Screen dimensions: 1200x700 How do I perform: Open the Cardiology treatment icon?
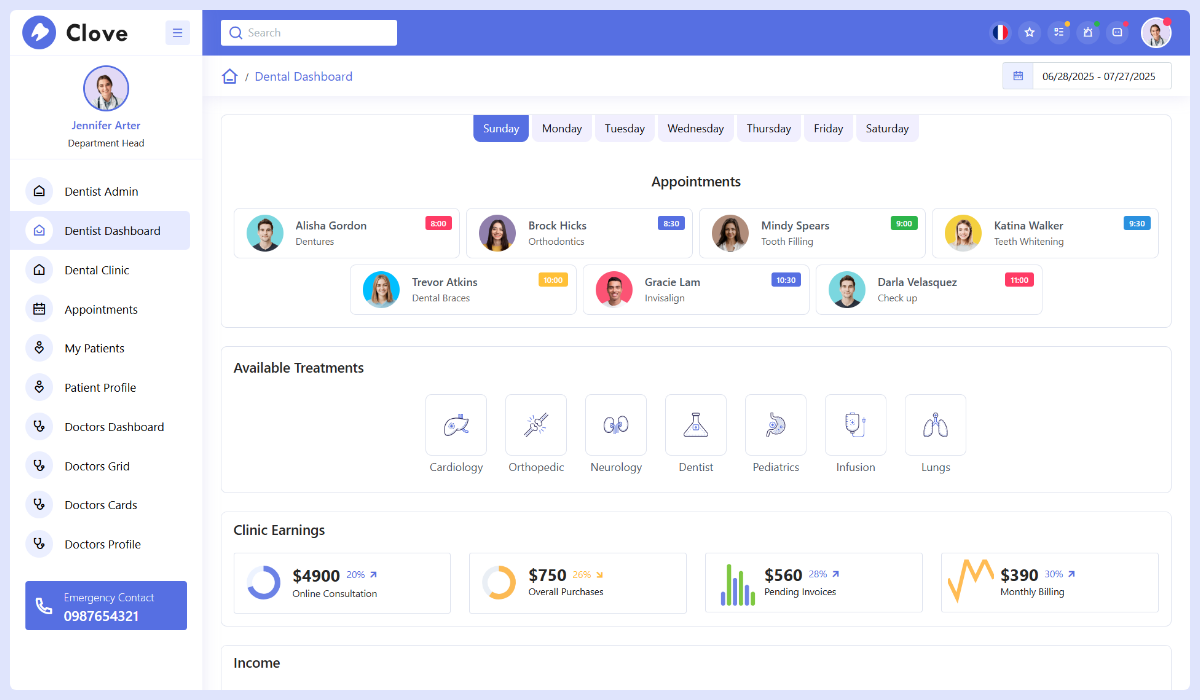(456, 424)
